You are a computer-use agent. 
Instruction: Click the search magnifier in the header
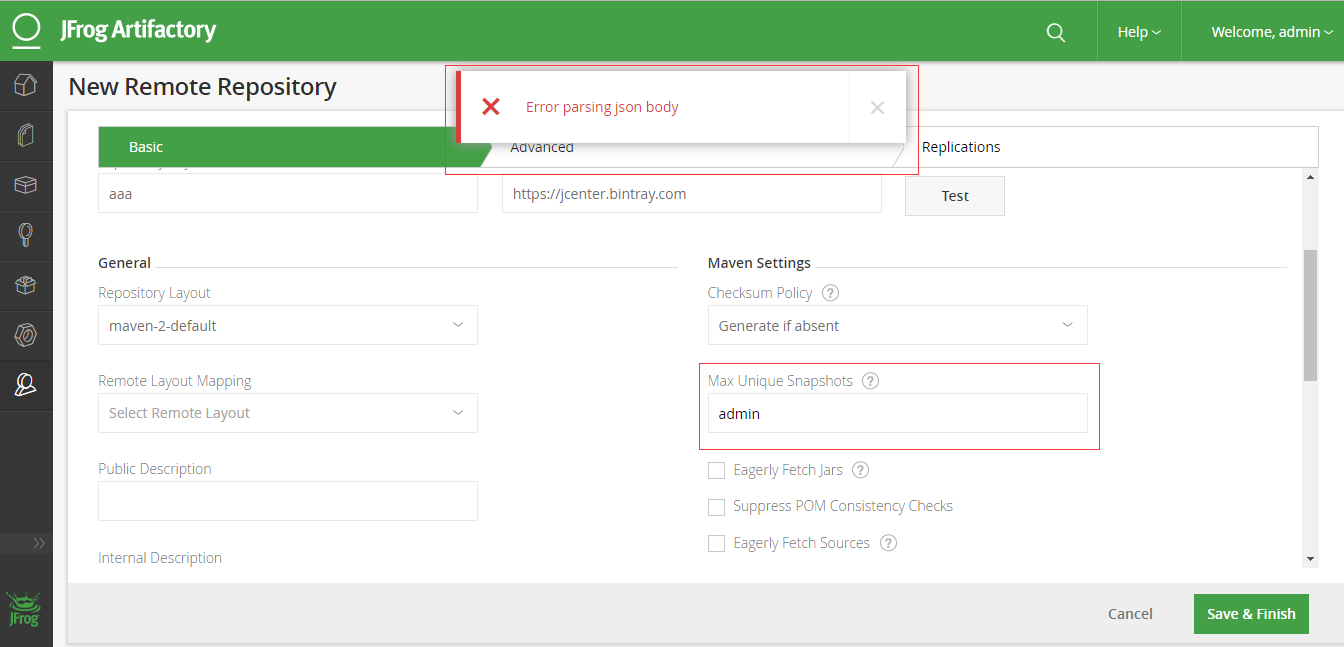[1055, 32]
